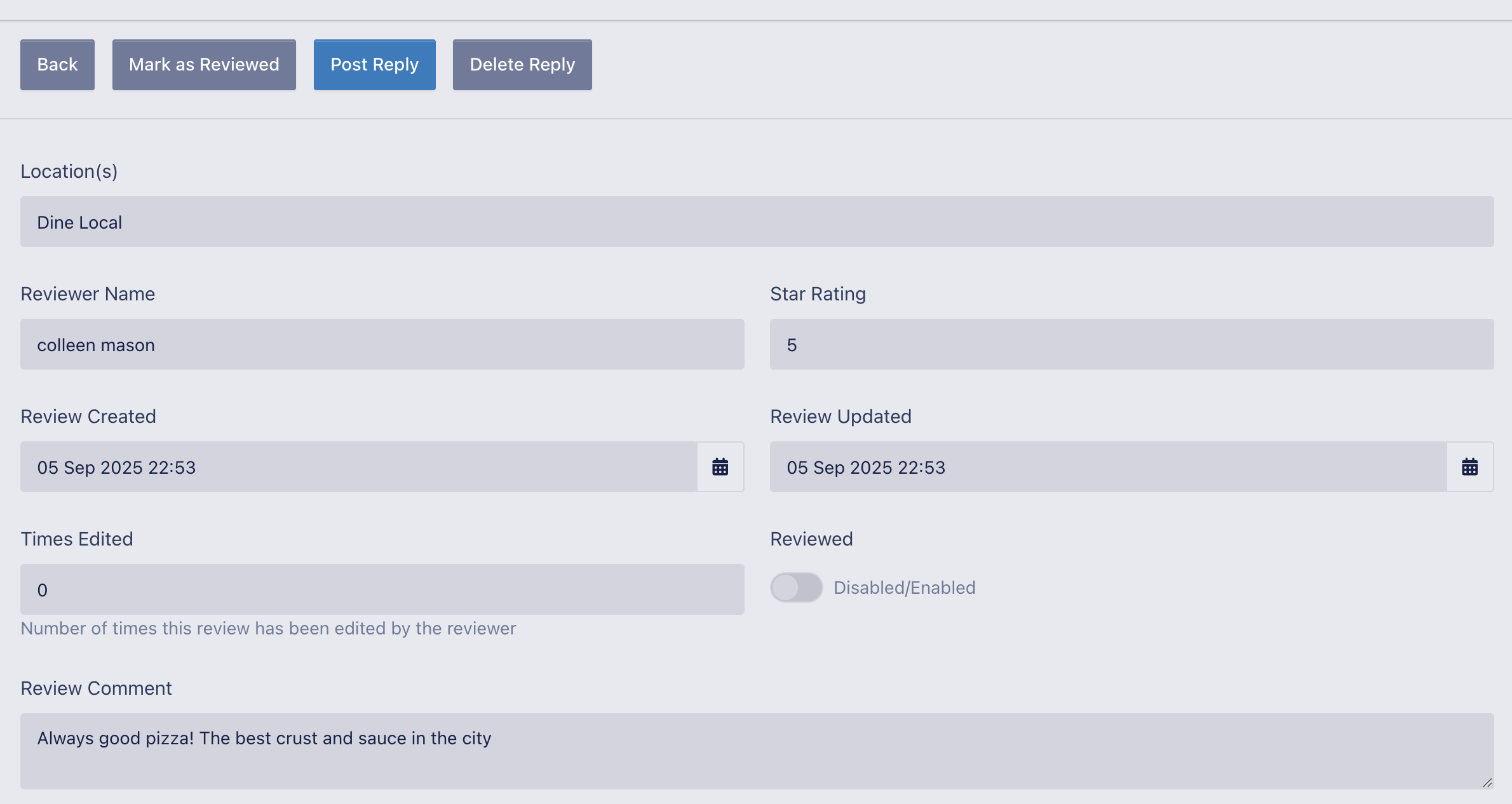
Task: Grab the Review Comment resize handle
Action: click(x=1487, y=783)
